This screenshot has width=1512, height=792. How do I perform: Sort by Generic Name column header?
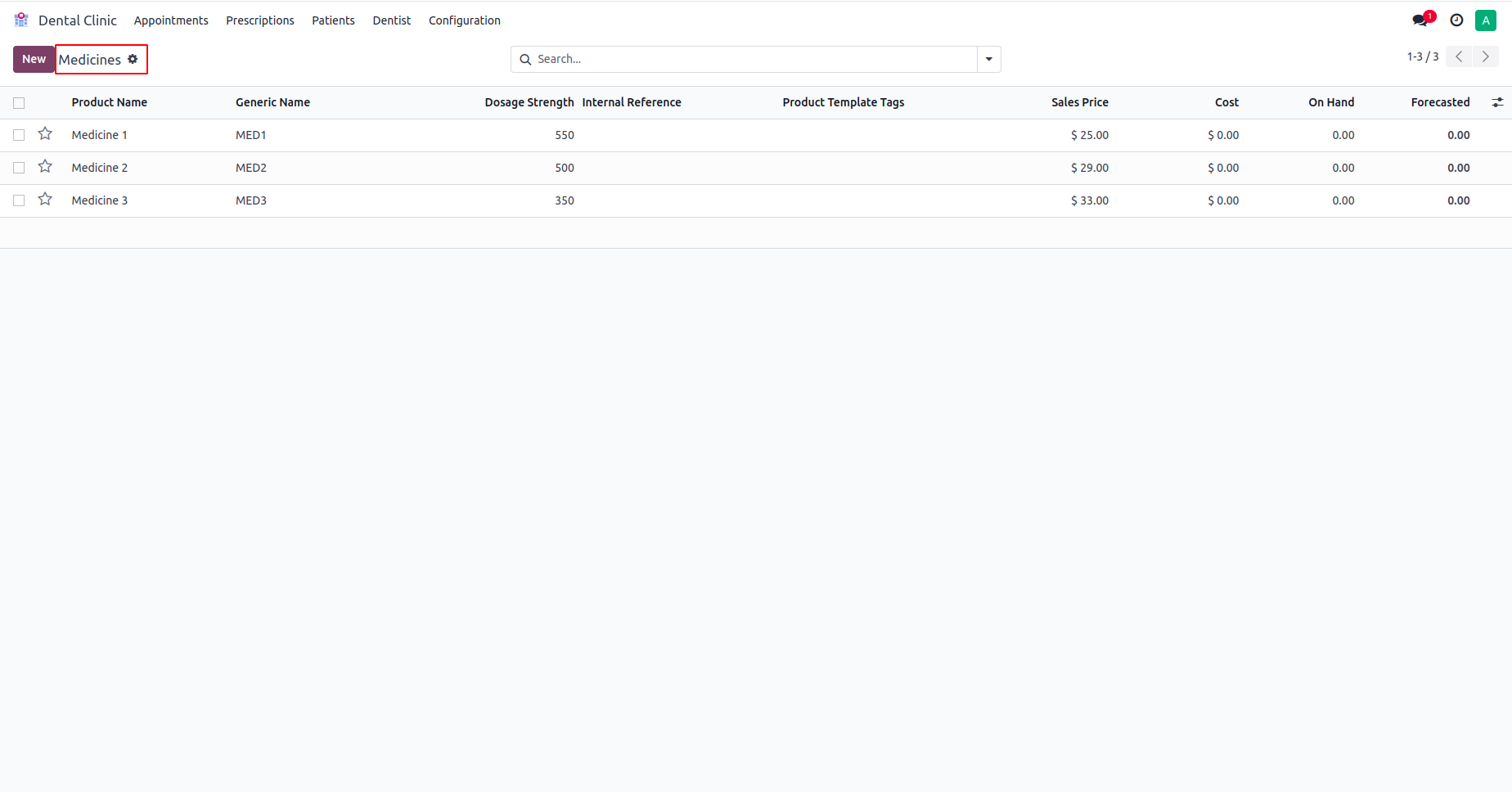click(272, 102)
